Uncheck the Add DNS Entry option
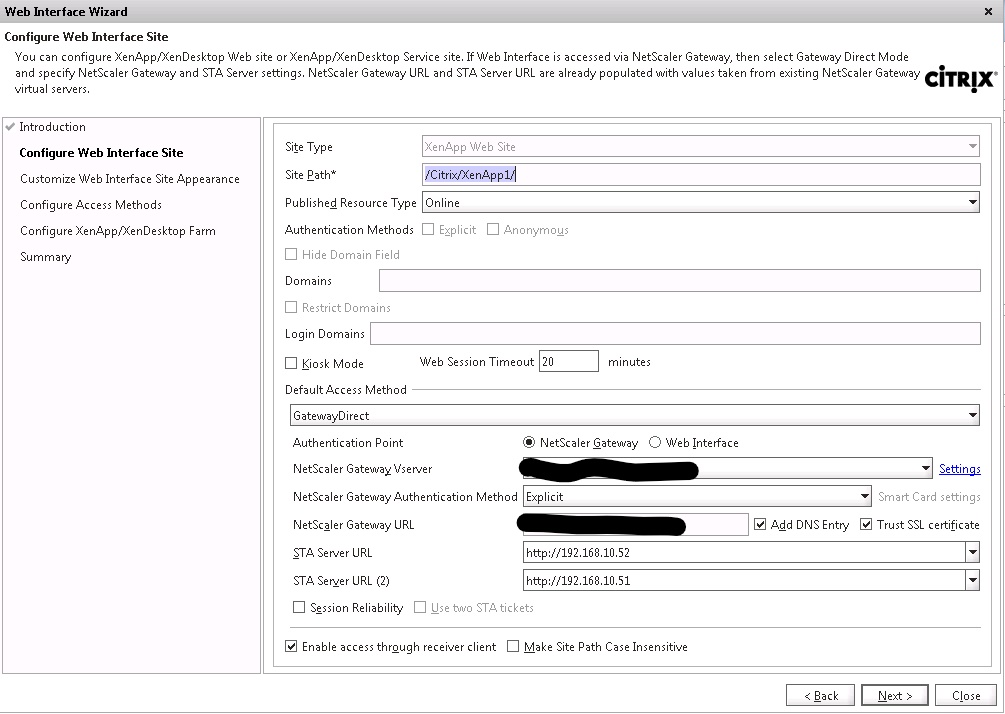 (761, 525)
